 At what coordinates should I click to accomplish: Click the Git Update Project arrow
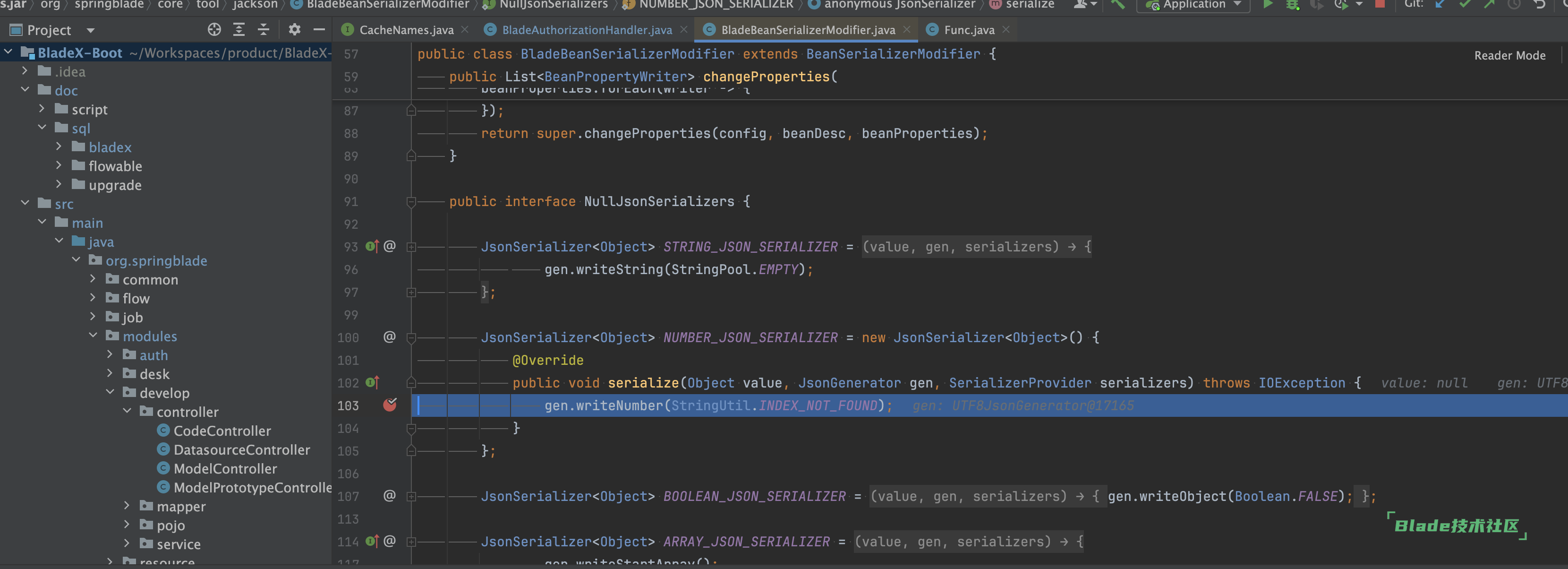click(1440, 4)
